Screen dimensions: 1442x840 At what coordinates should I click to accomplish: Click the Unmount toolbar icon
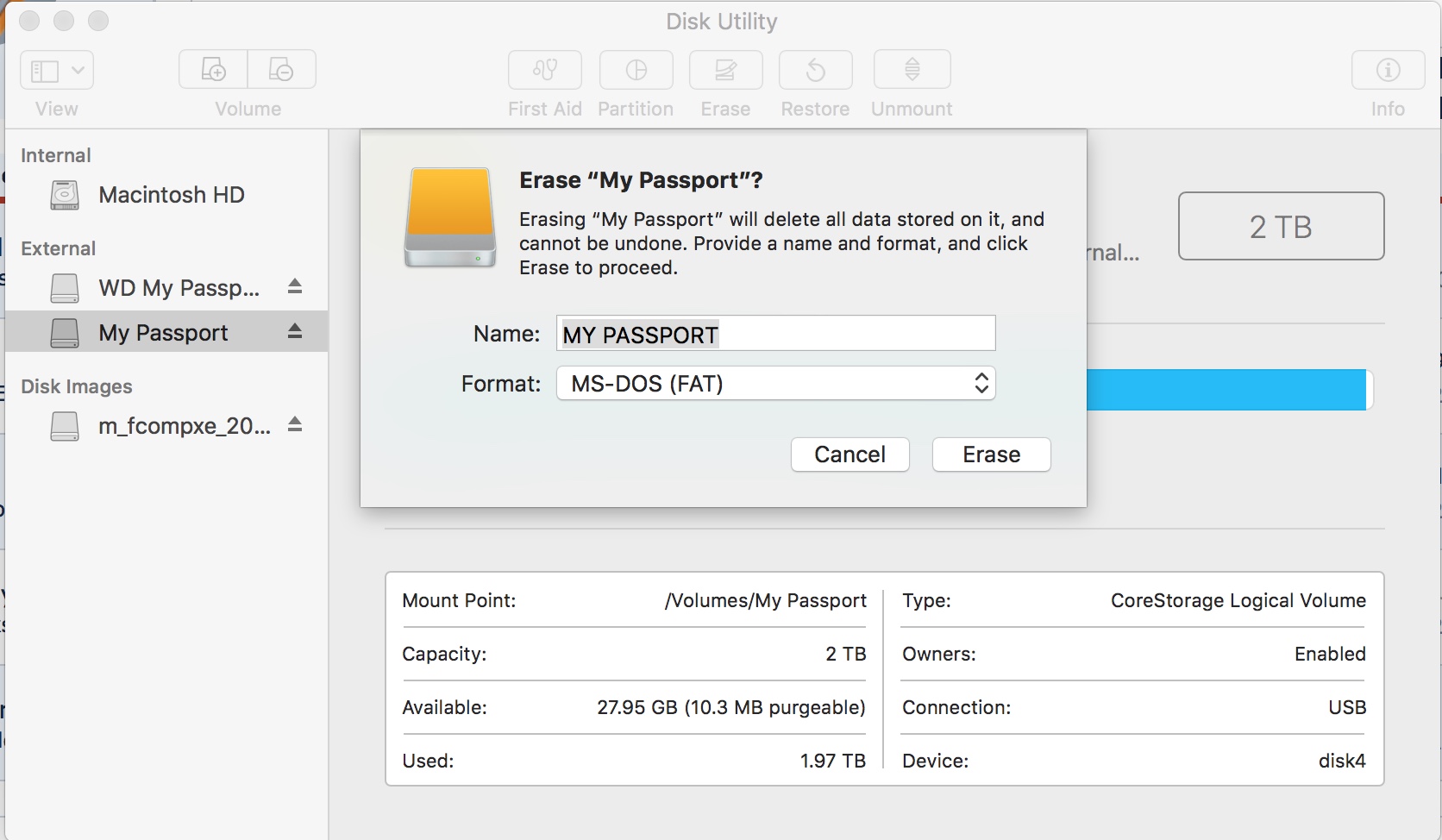click(912, 70)
